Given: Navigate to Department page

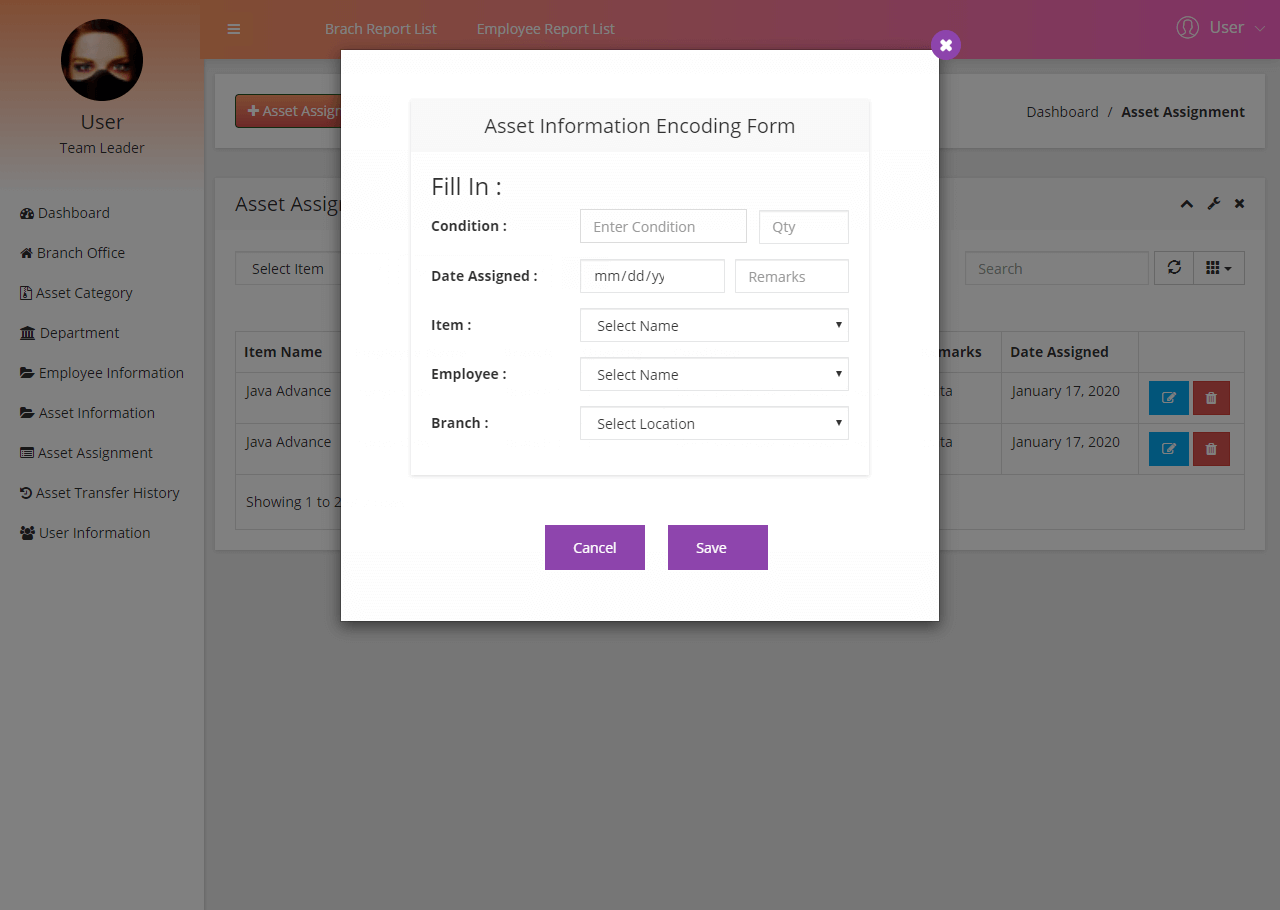Looking at the screenshot, I should (x=70, y=333).
